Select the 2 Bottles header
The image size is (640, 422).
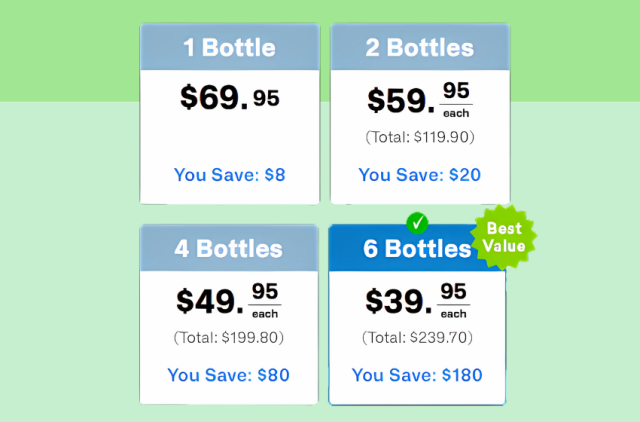(420, 47)
